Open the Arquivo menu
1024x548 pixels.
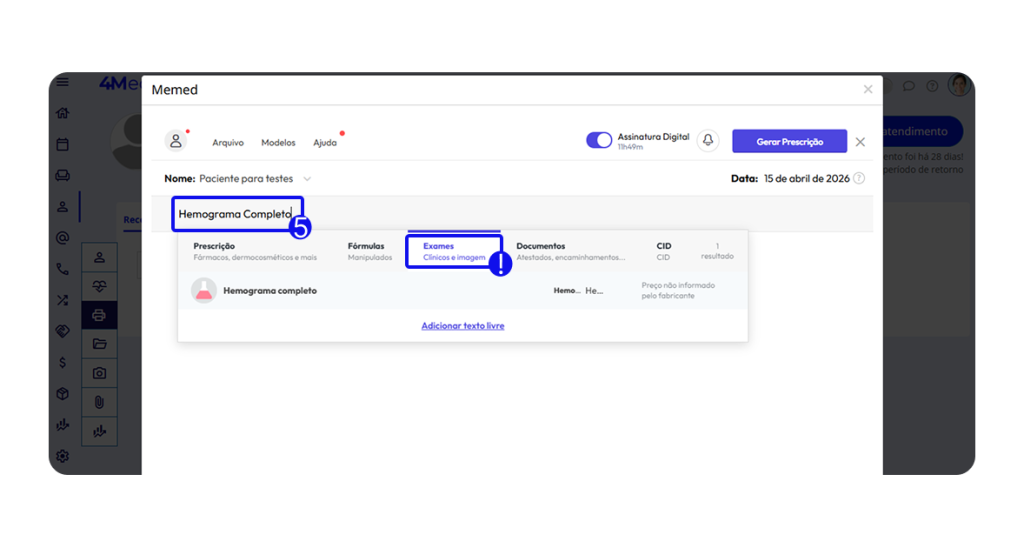[228, 143]
